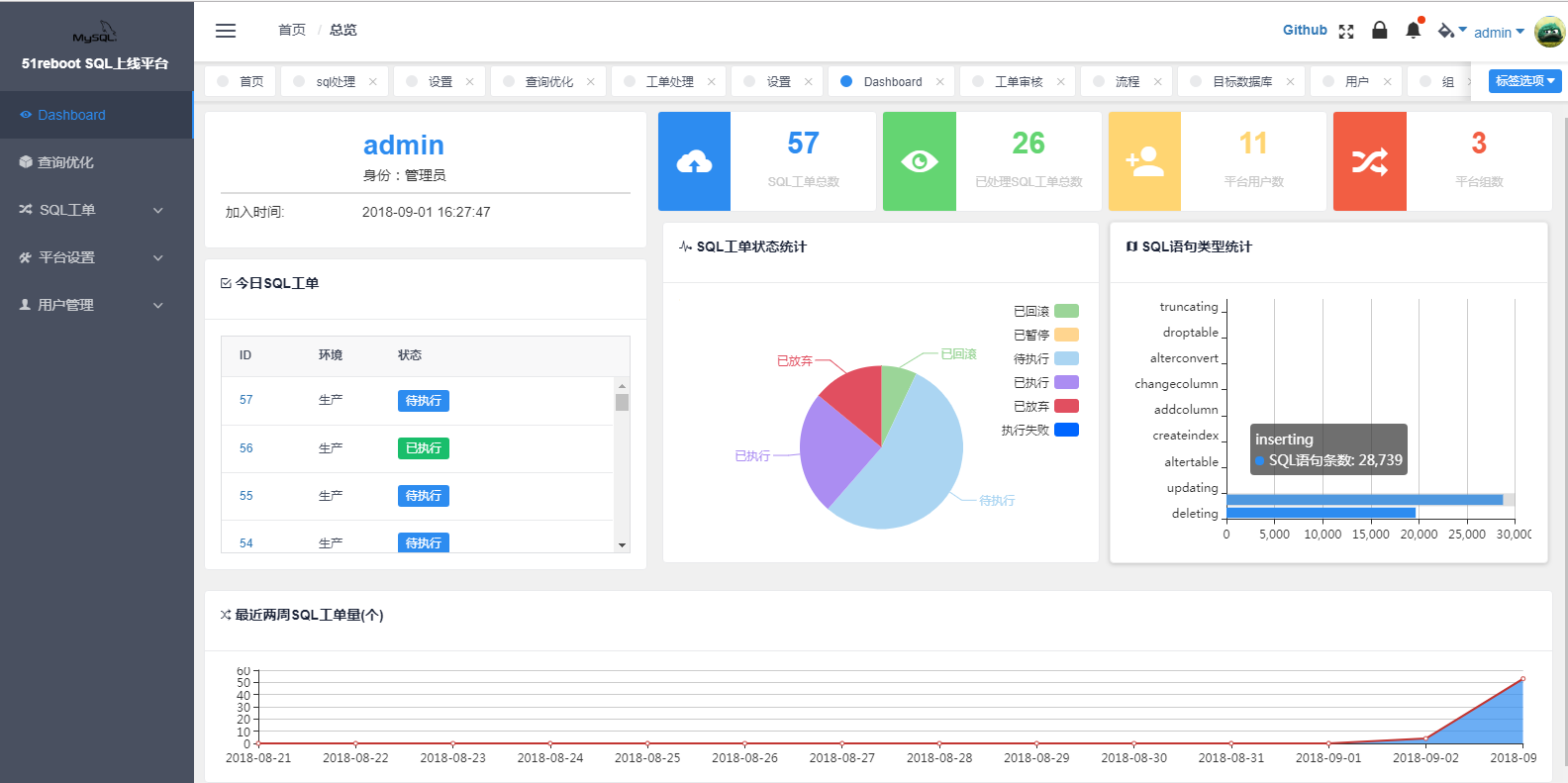This screenshot has width=1568, height=783.
Task: Open SQL order ID 57
Action: [246, 400]
